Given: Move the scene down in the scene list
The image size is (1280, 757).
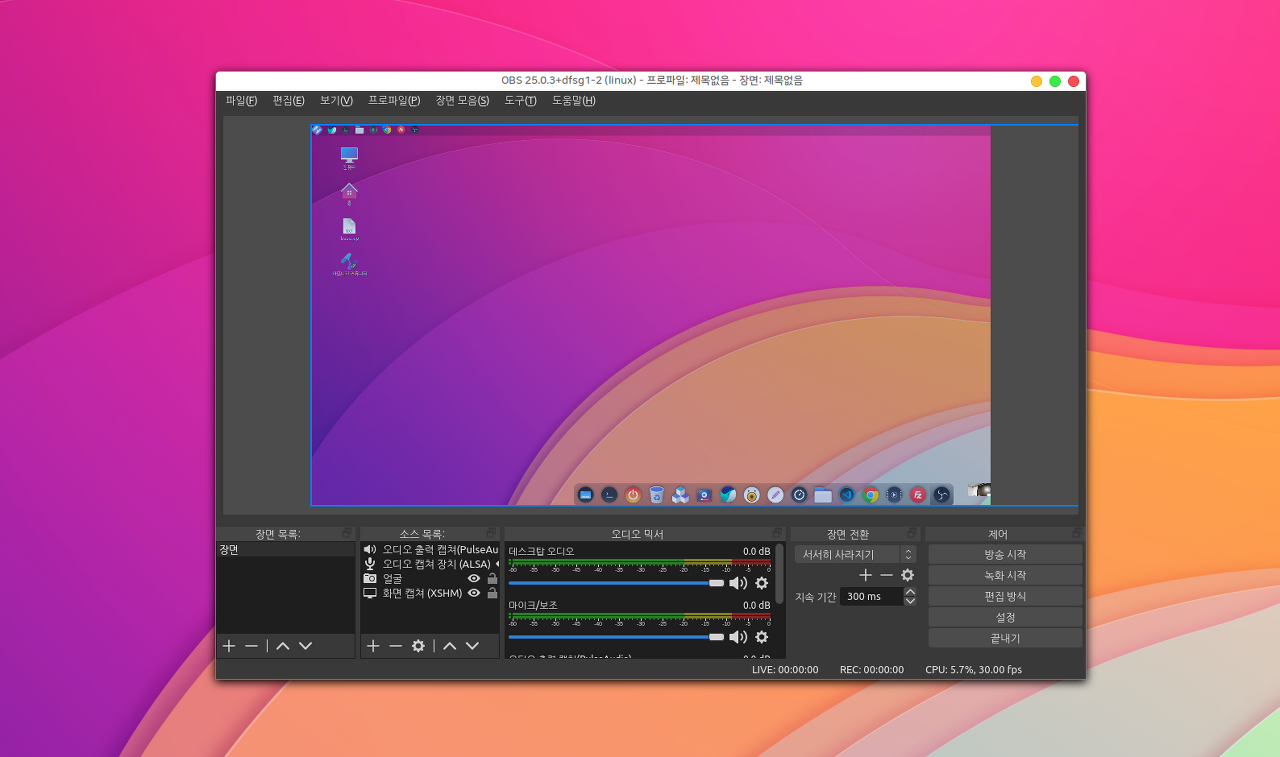Looking at the screenshot, I should pyautogui.click(x=306, y=646).
